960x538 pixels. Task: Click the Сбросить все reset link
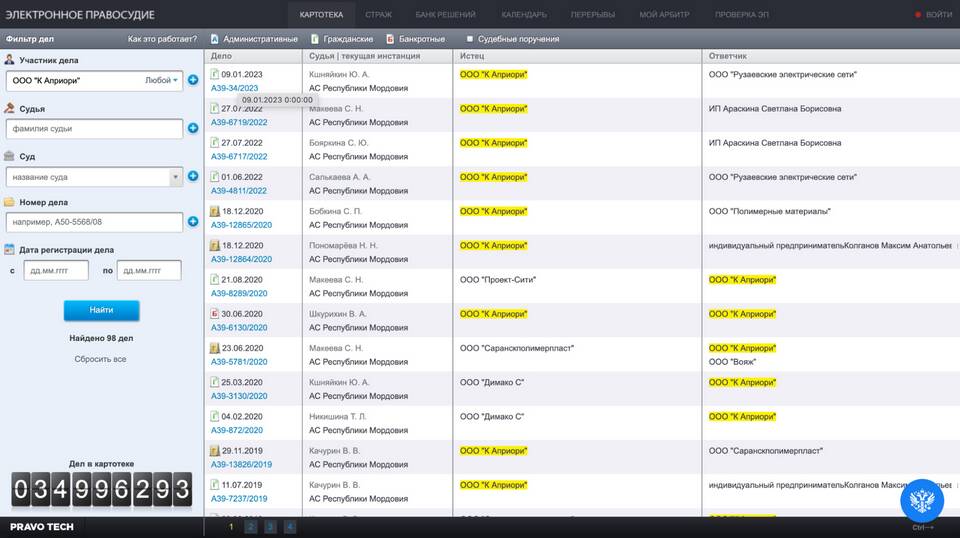click(x=100, y=359)
